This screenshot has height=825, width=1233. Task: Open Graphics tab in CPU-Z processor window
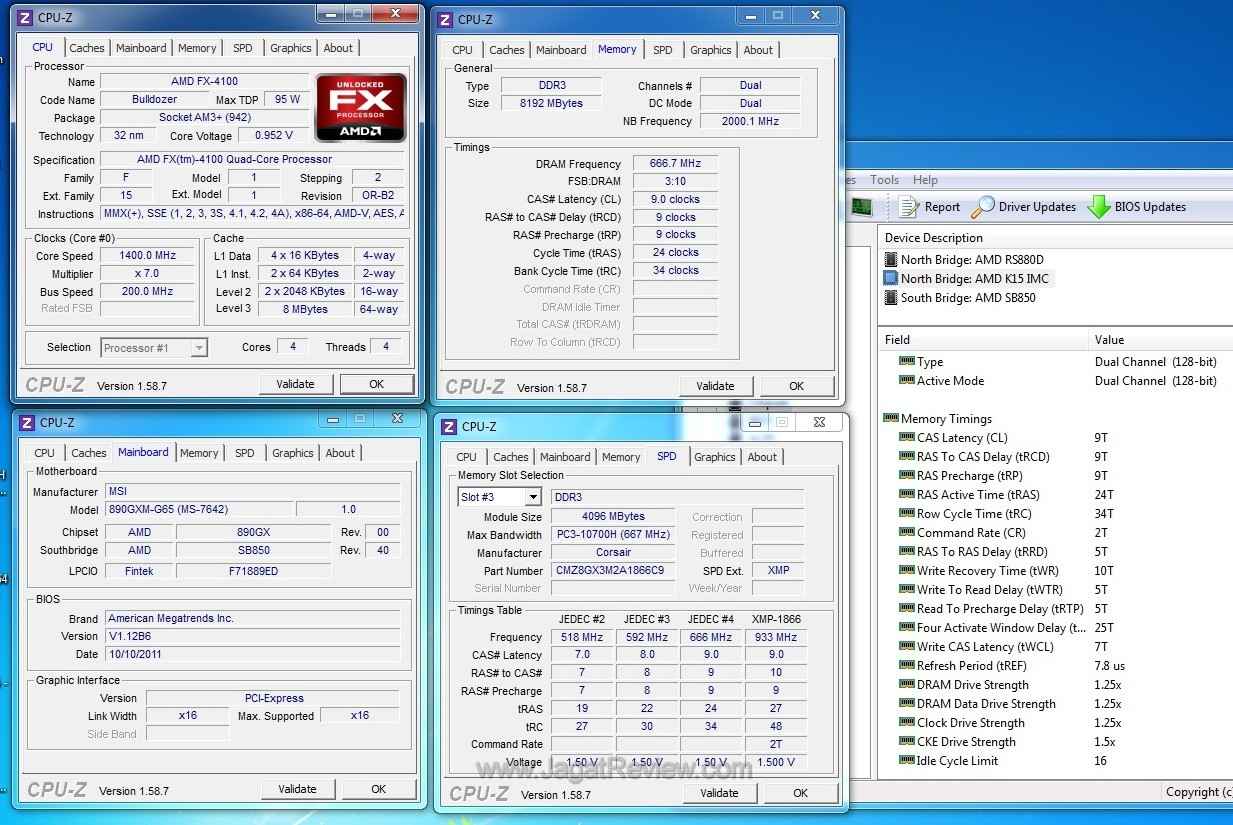[291, 48]
